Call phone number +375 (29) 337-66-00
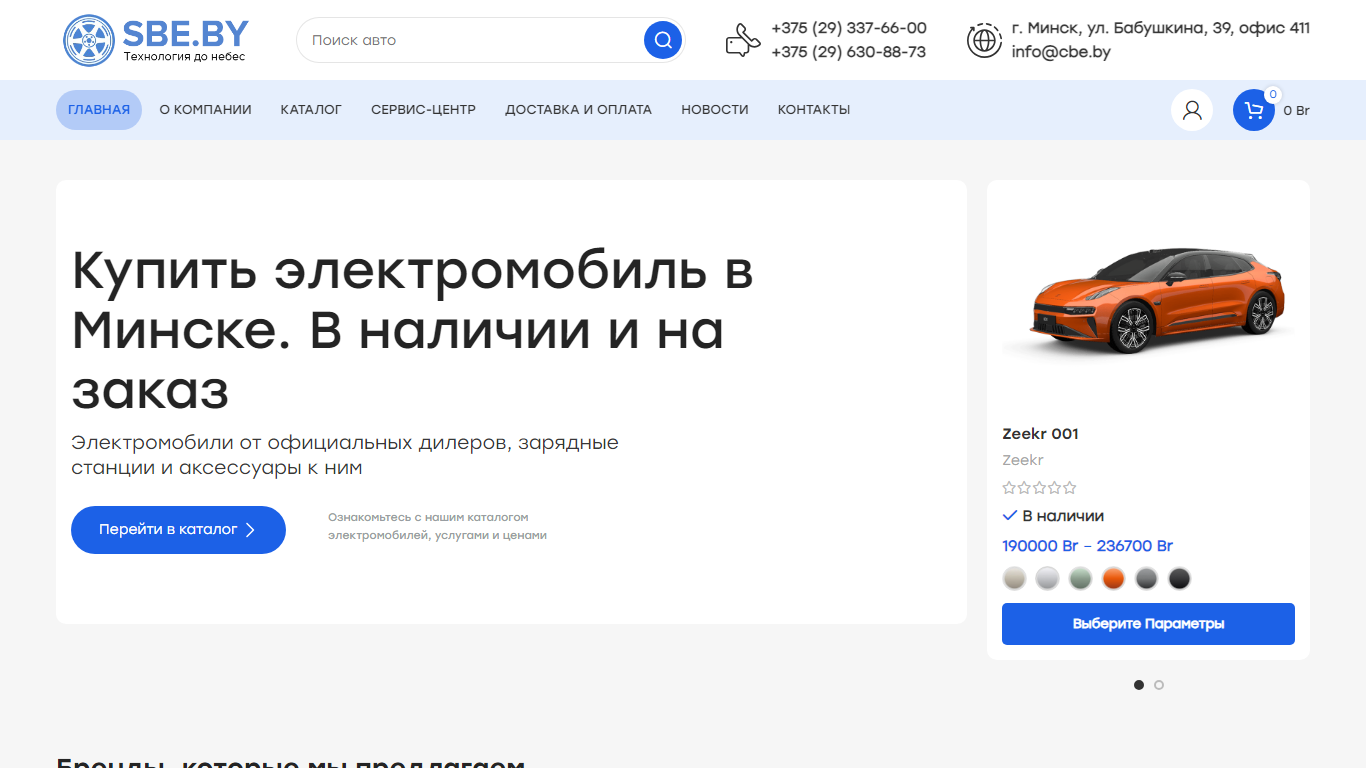1366x768 pixels. (x=849, y=28)
